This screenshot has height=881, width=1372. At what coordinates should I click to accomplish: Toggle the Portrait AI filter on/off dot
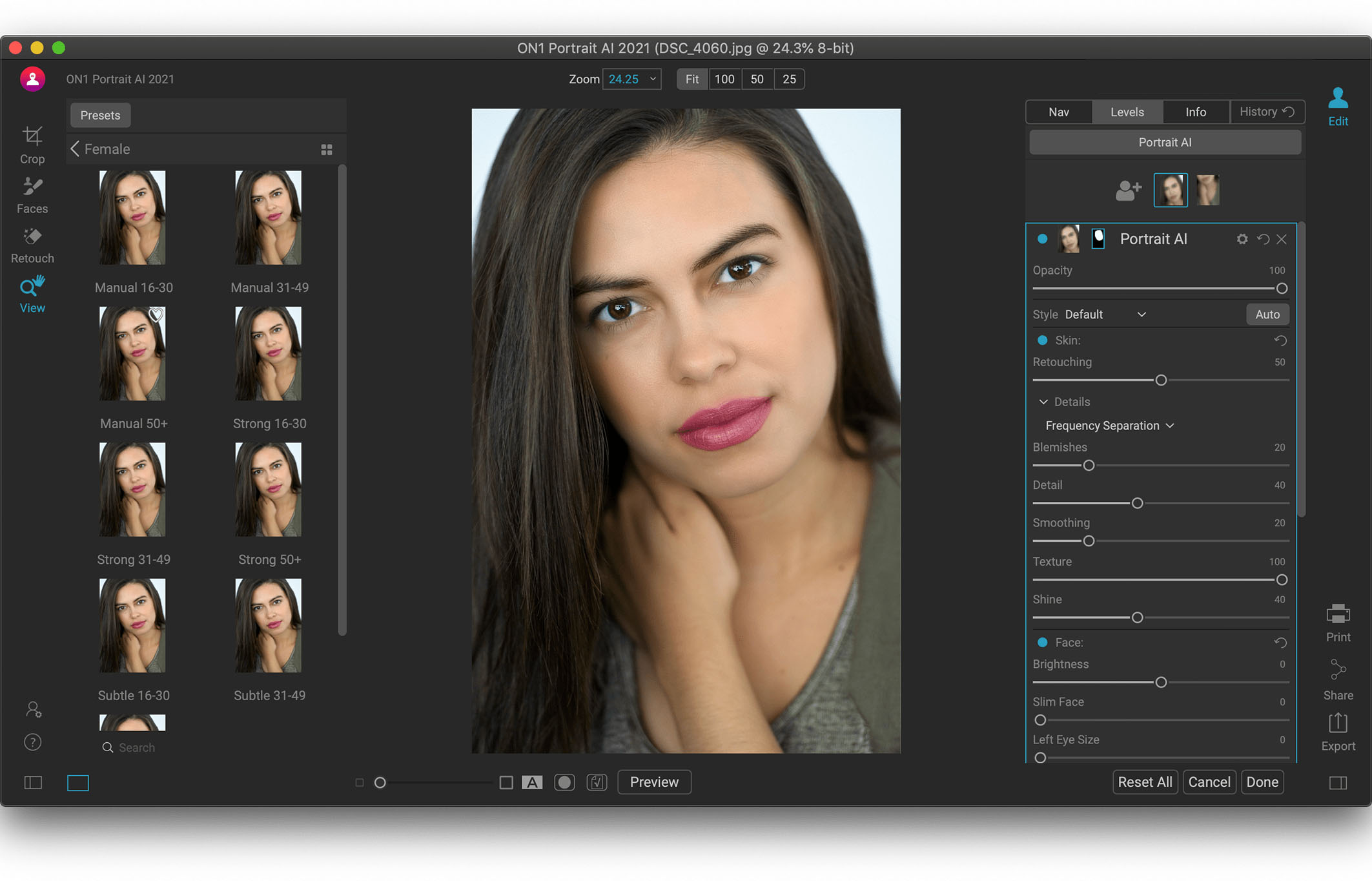click(1042, 239)
